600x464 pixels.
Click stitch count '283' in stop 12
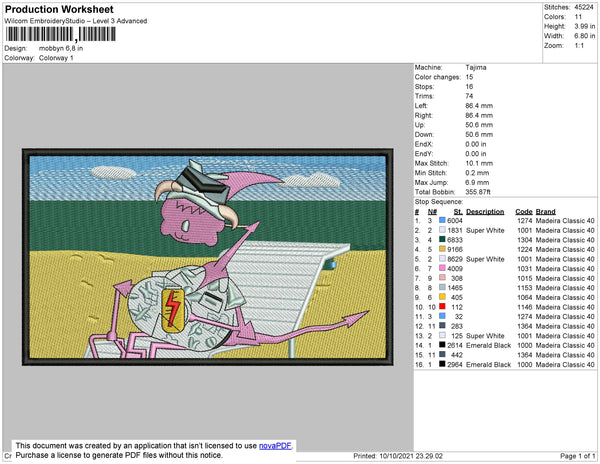(x=457, y=326)
